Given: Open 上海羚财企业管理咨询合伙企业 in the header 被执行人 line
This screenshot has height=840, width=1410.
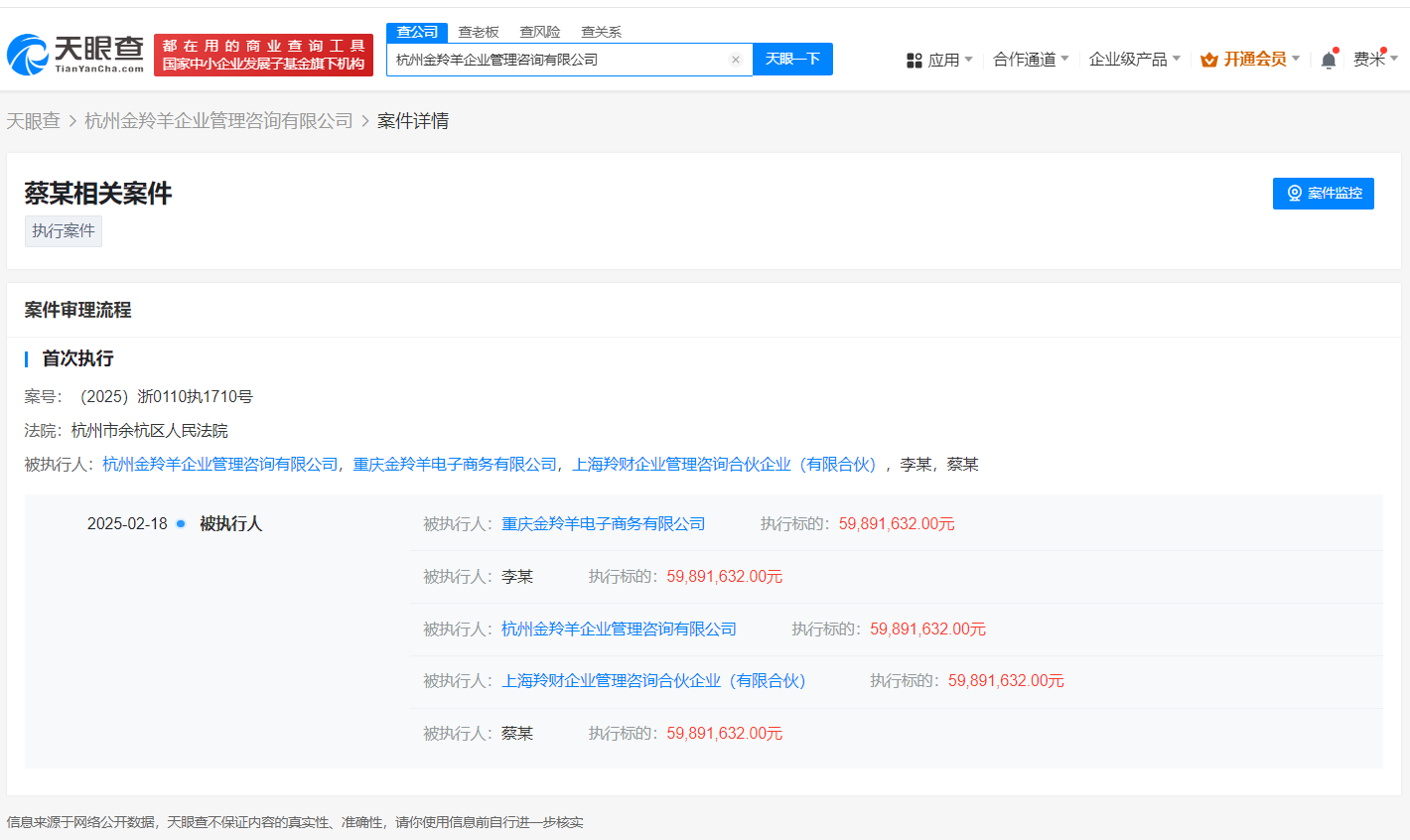Looking at the screenshot, I should 725,465.
